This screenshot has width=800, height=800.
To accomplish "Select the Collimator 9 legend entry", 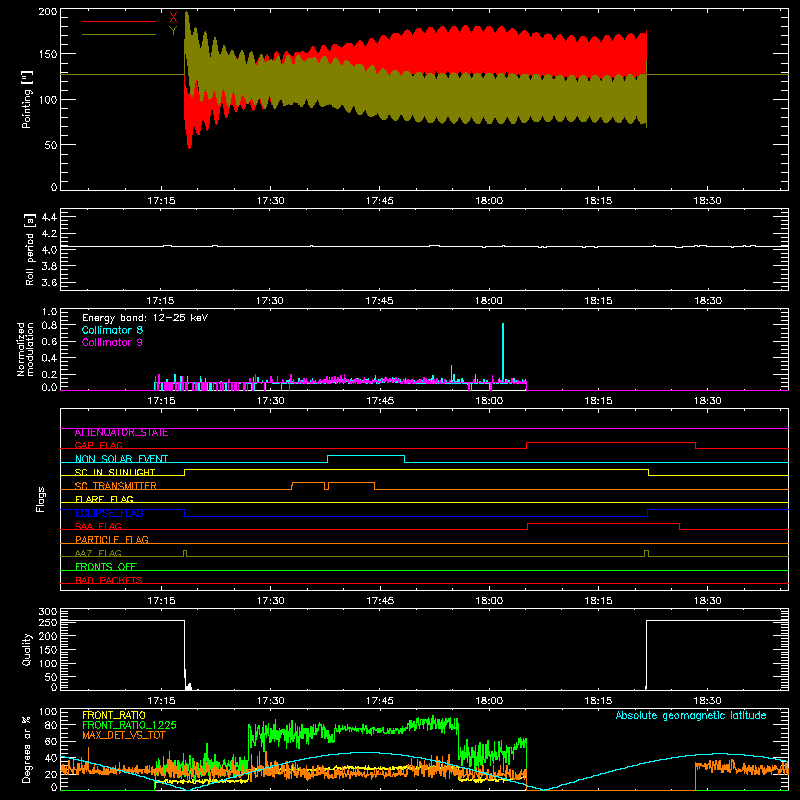I will point(112,342).
